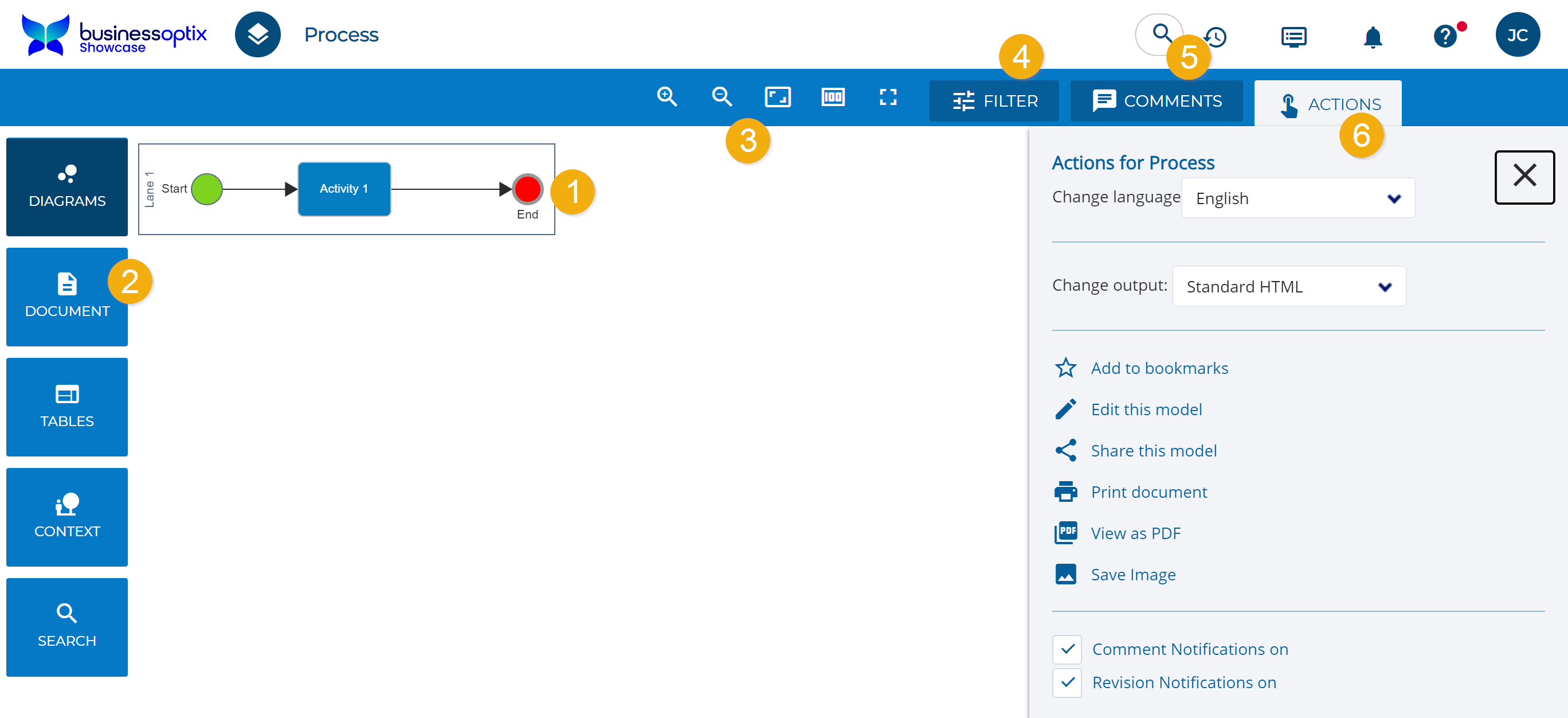Click the 100% zoom toolbar icon

(833, 97)
